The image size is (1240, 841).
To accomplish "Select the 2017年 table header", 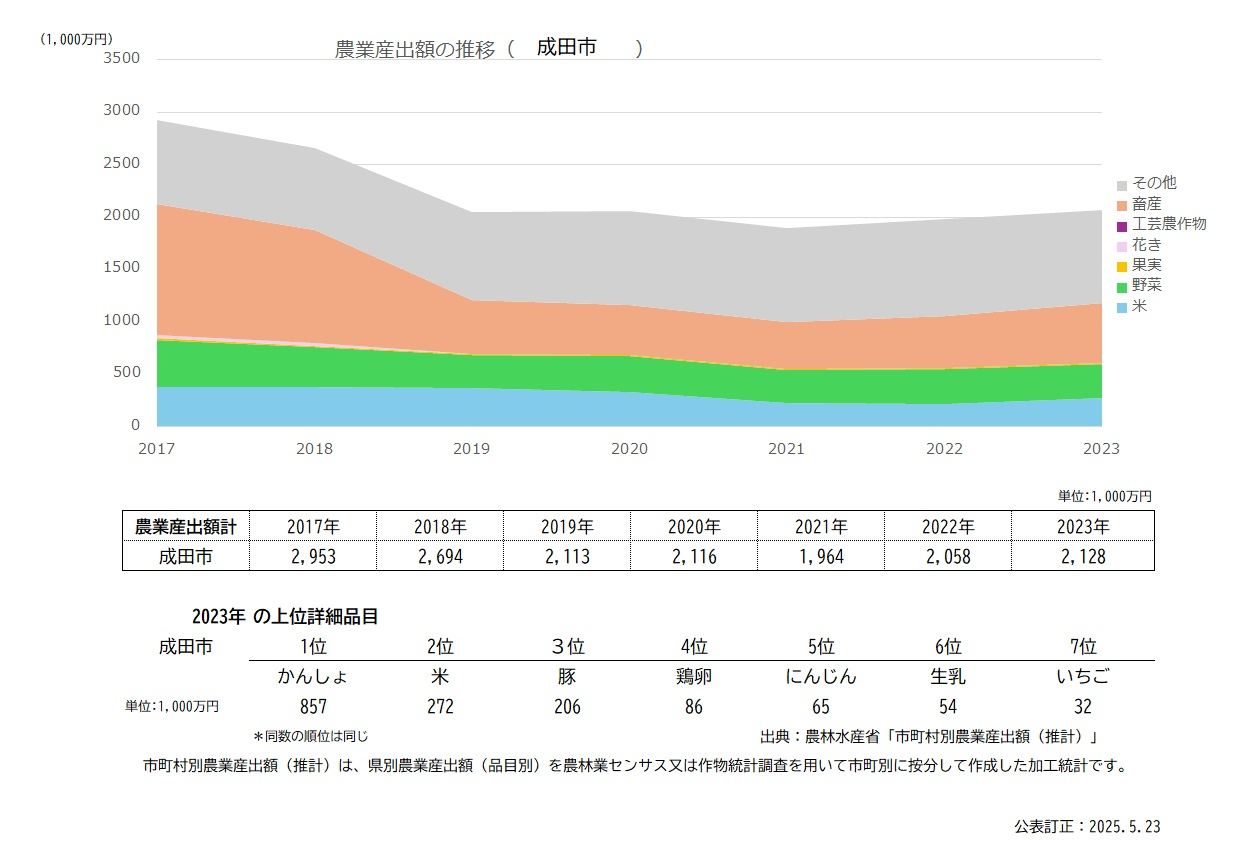I will [x=313, y=525].
